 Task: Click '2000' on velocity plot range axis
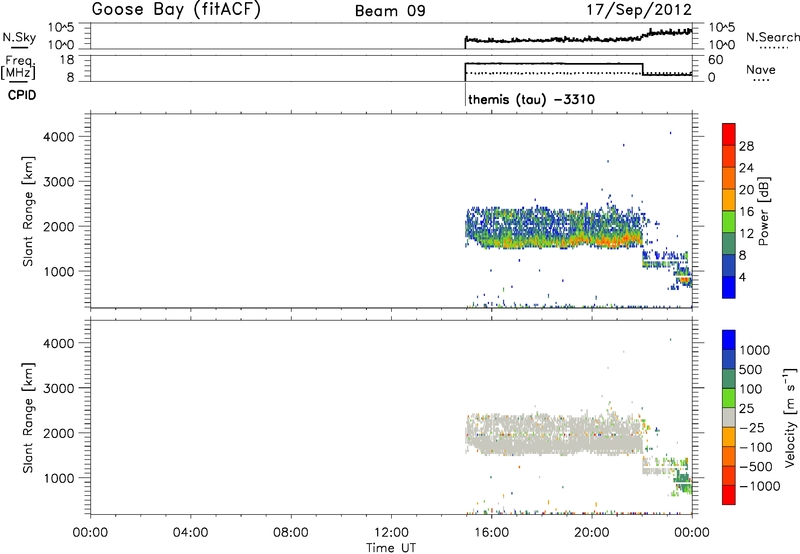[59, 433]
